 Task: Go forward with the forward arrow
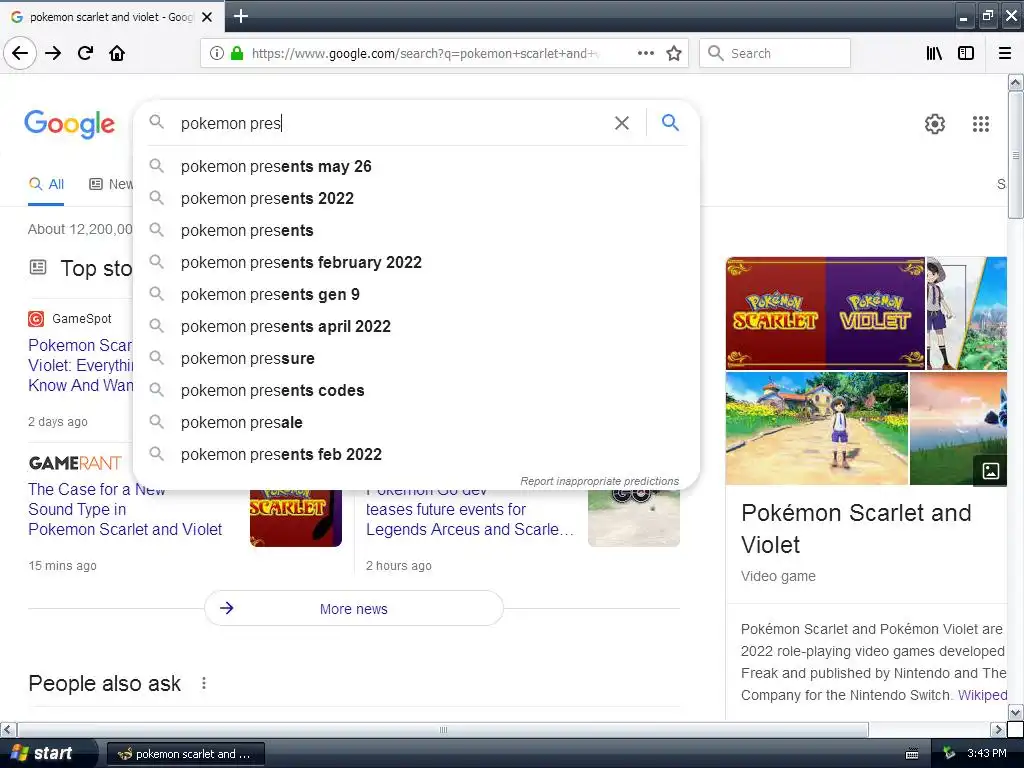53,54
